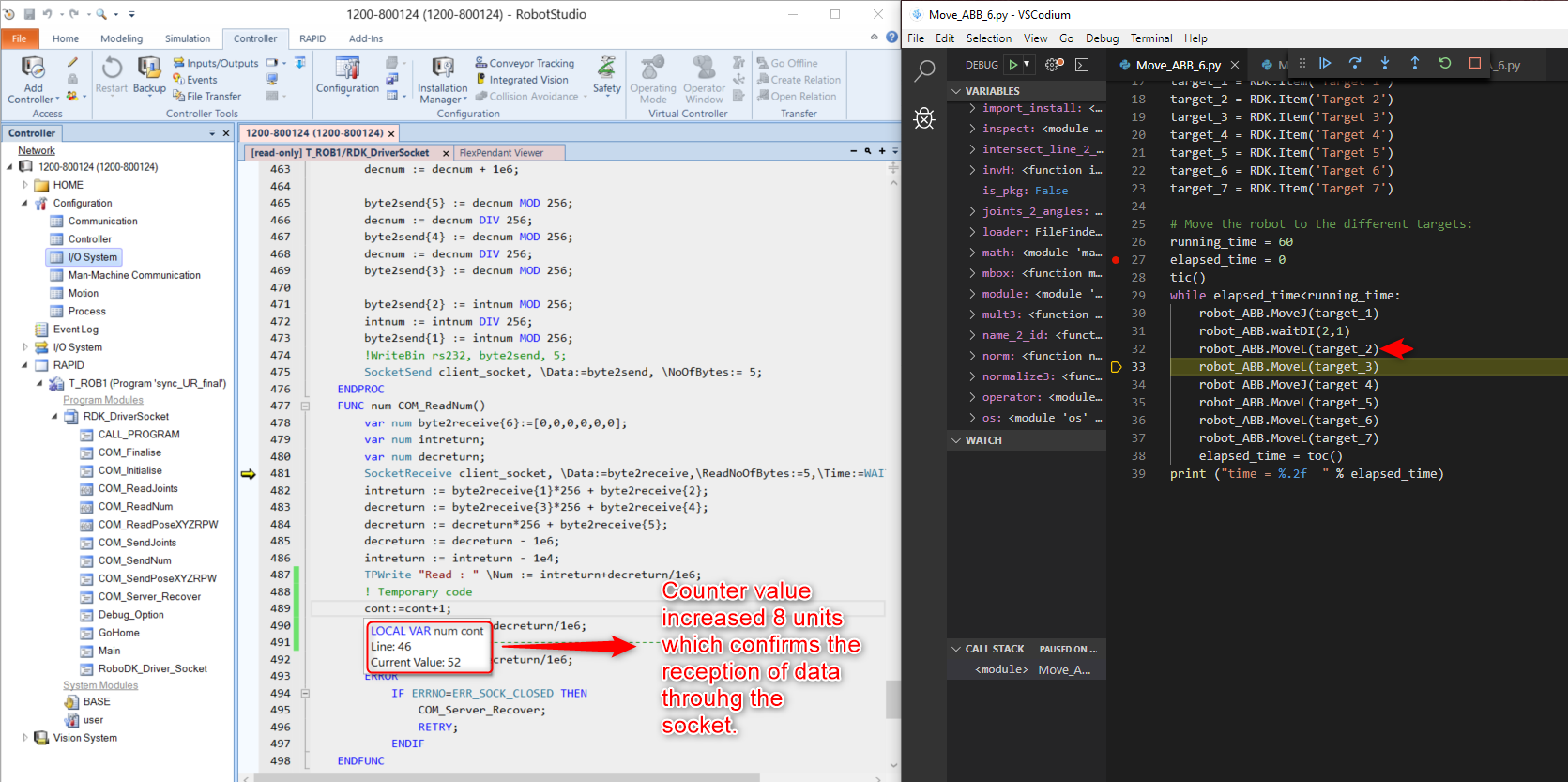Toggle auto-hide pin on Controller panel
Viewport: 1568px width, 782px height.
pyautogui.click(x=212, y=133)
